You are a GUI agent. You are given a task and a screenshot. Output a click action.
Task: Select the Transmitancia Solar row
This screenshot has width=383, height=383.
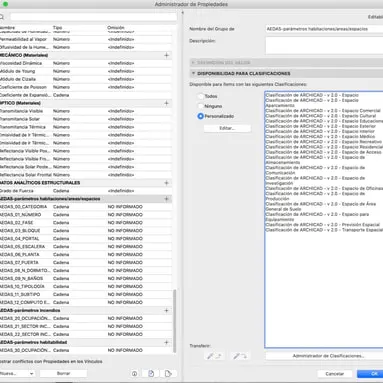[x=86, y=119]
